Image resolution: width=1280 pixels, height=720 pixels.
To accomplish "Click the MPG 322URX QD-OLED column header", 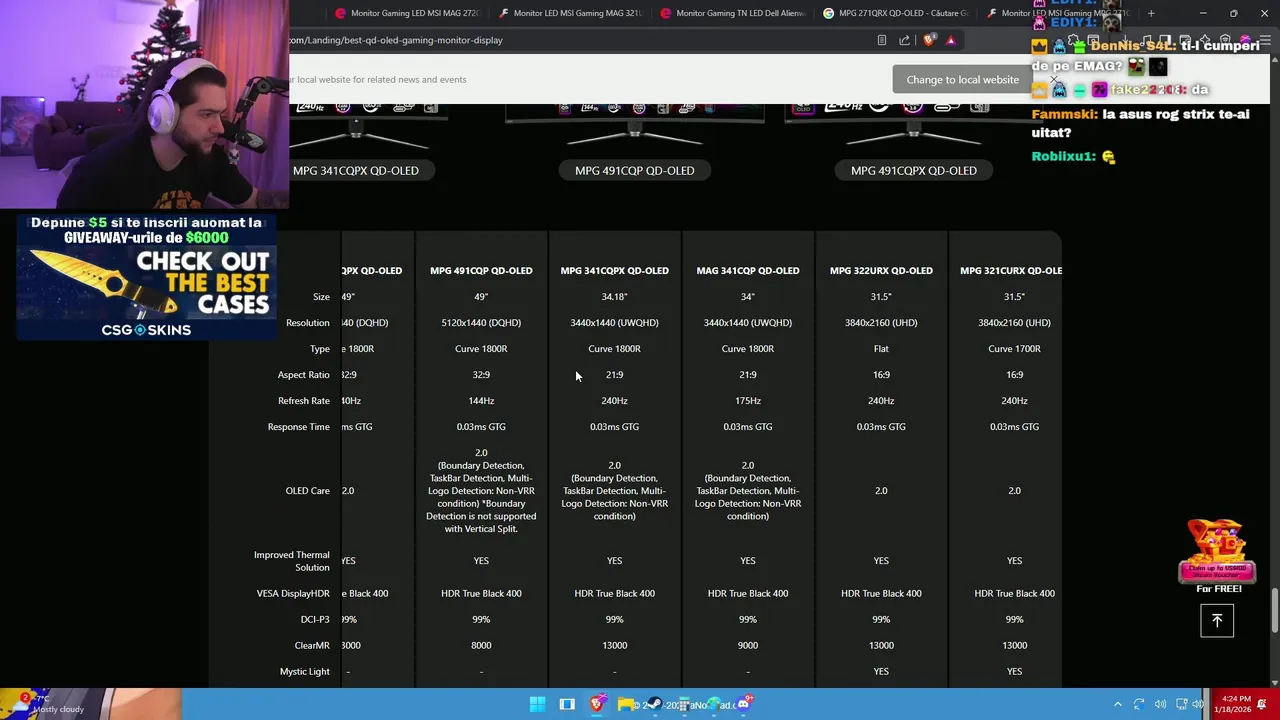I will tap(881, 270).
